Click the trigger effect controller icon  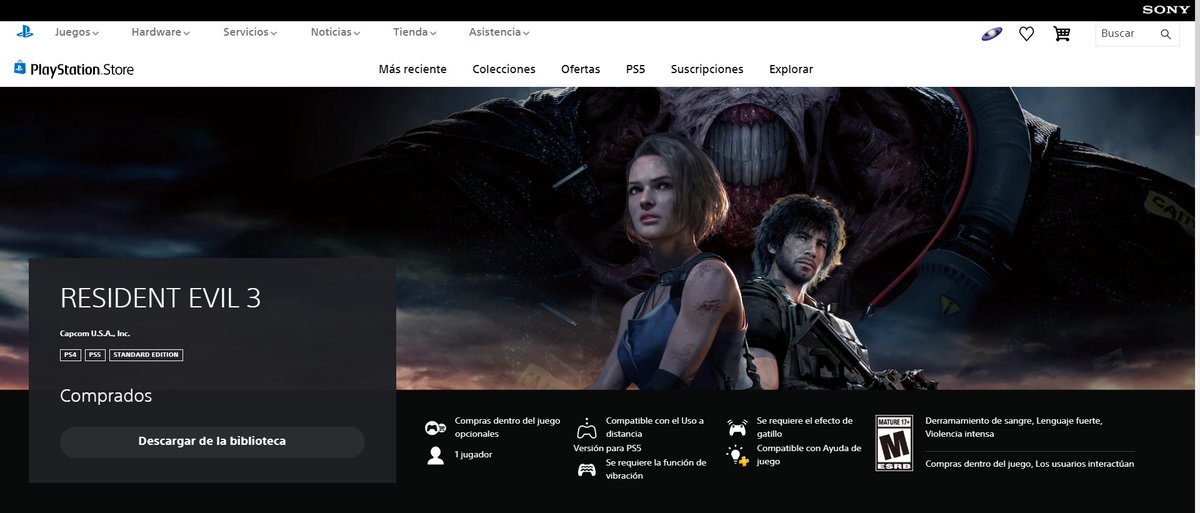[x=737, y=428]
